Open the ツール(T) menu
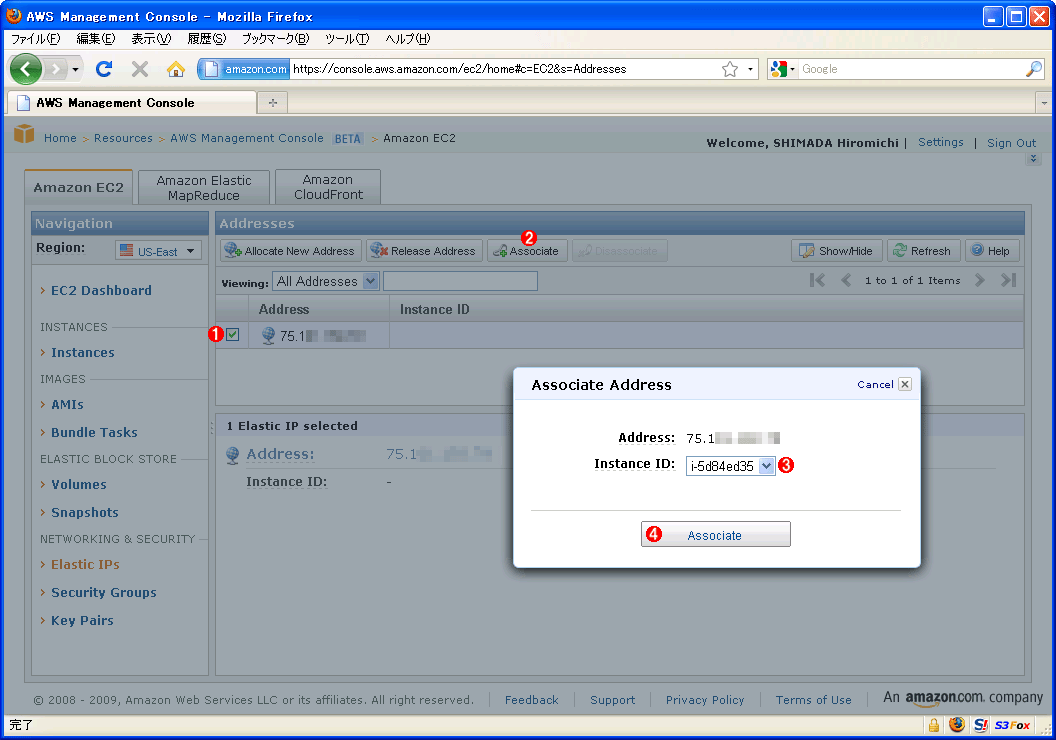1056x740 pixels. point(347,39)
